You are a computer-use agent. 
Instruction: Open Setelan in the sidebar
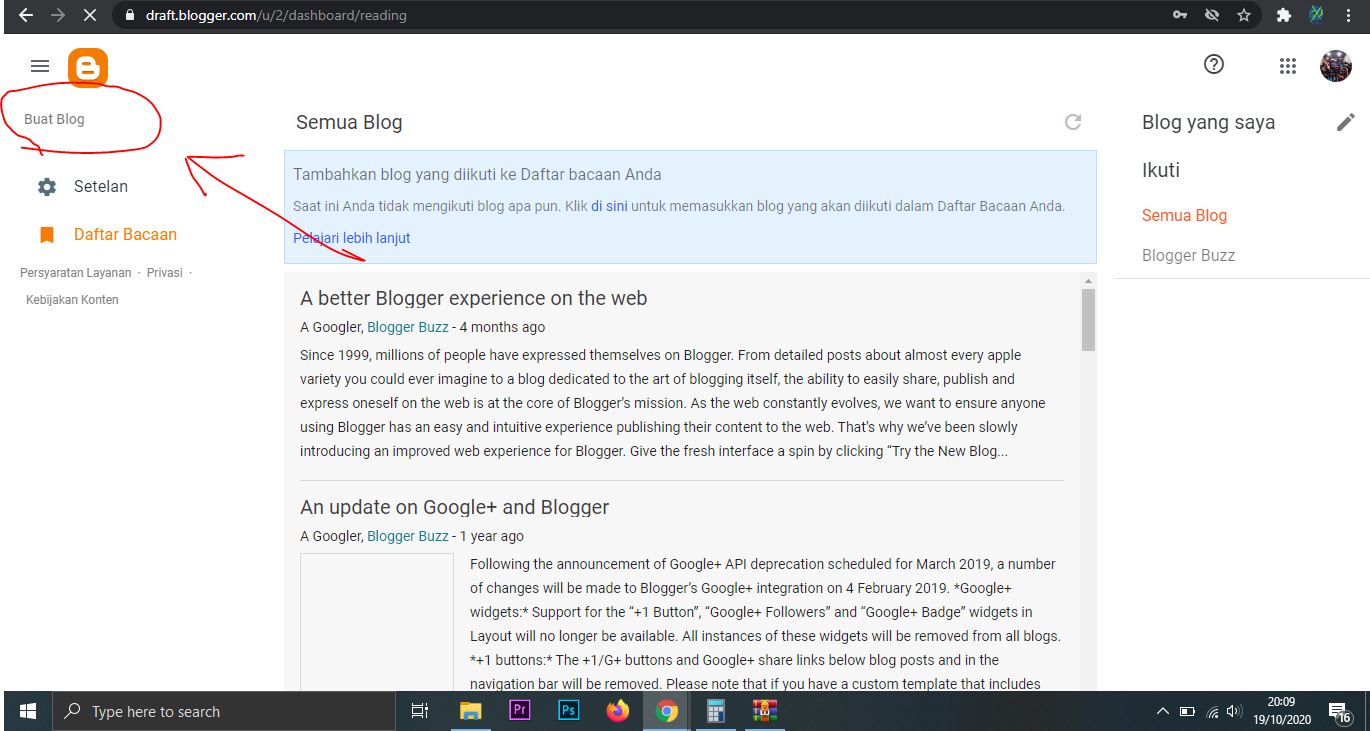click(x=101, y=187)
